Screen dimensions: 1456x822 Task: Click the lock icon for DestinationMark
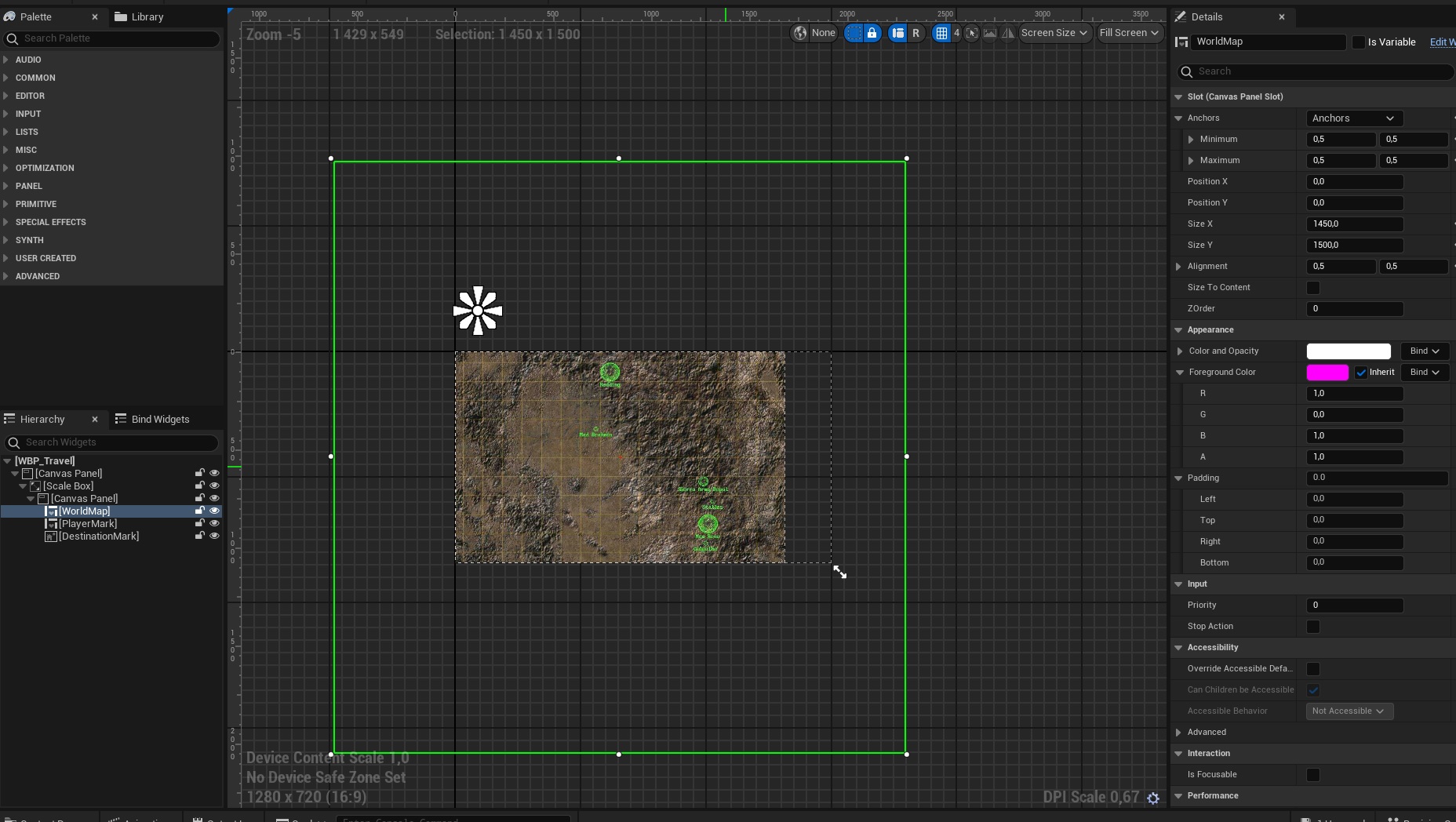pyautogui.click(x=199, y=536)
